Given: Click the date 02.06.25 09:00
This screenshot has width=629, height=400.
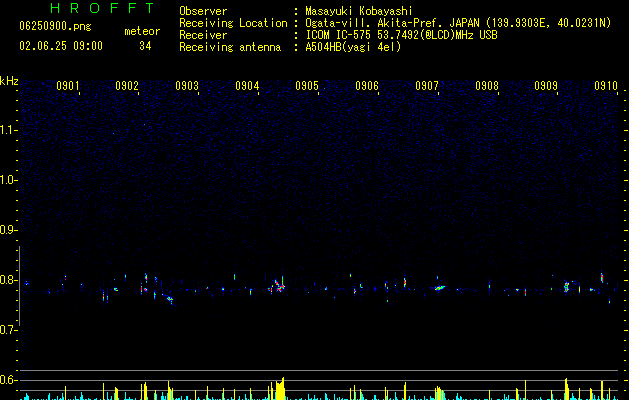Looking at the screenshot, I should [61, 46].
